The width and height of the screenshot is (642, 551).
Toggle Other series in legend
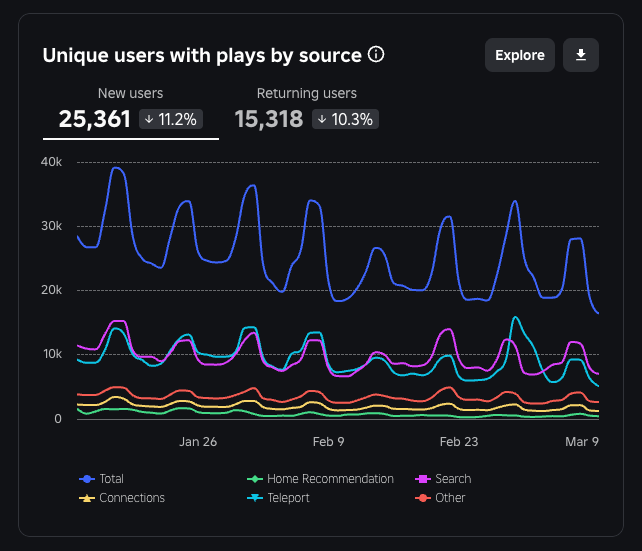tap(440, 498)
